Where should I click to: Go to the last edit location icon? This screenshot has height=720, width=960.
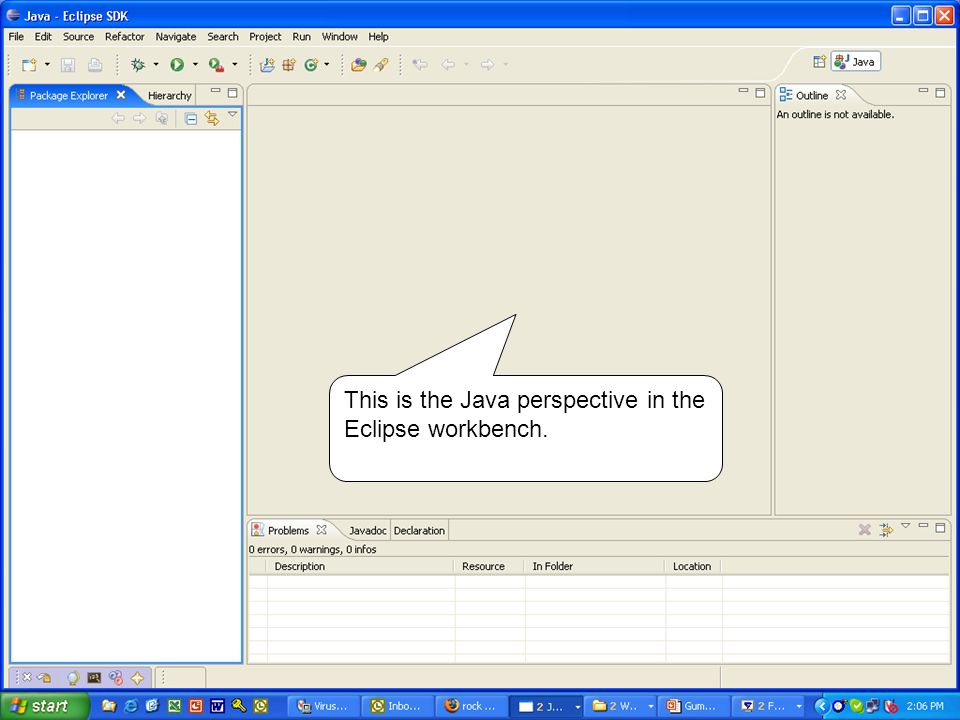[420, 64]
